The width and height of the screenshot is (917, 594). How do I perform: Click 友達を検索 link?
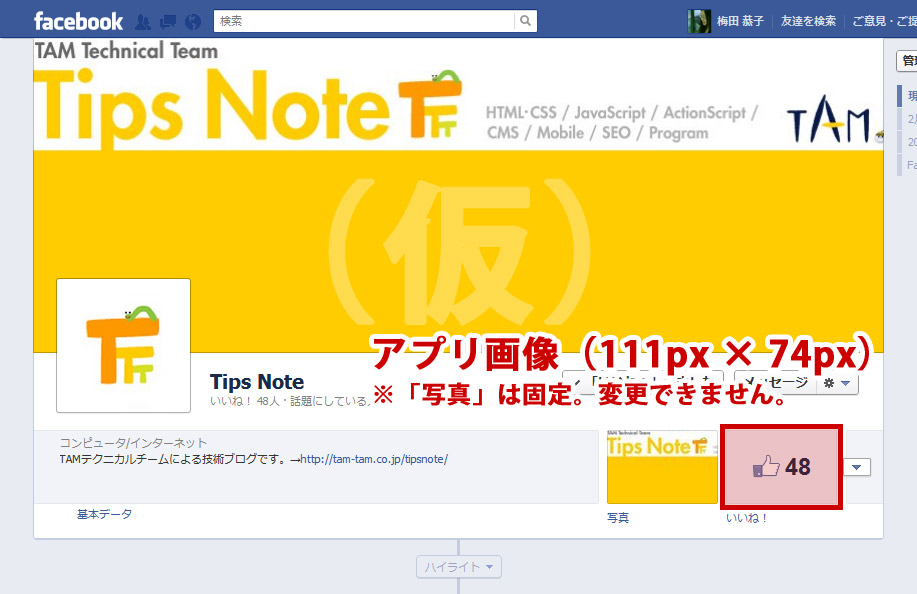808,21
